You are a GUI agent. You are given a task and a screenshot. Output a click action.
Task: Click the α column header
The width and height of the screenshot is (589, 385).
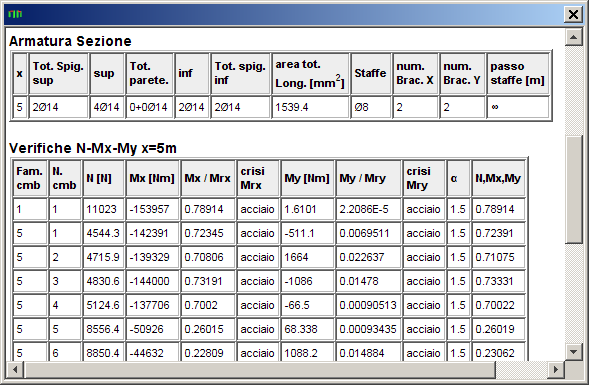(458, 178)
